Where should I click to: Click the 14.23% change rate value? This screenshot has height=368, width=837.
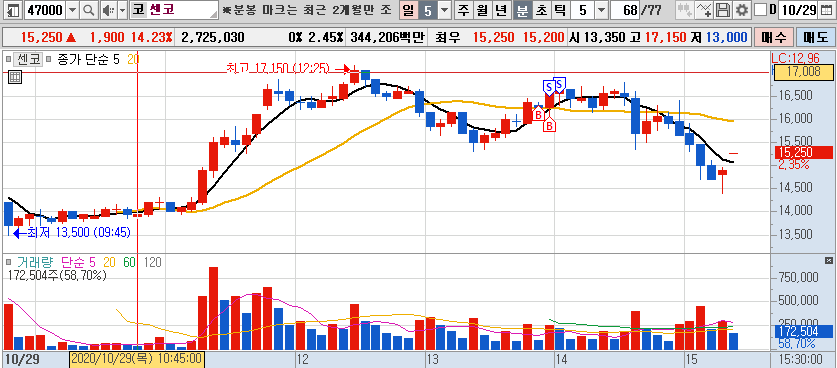click(x=152, y=37)
